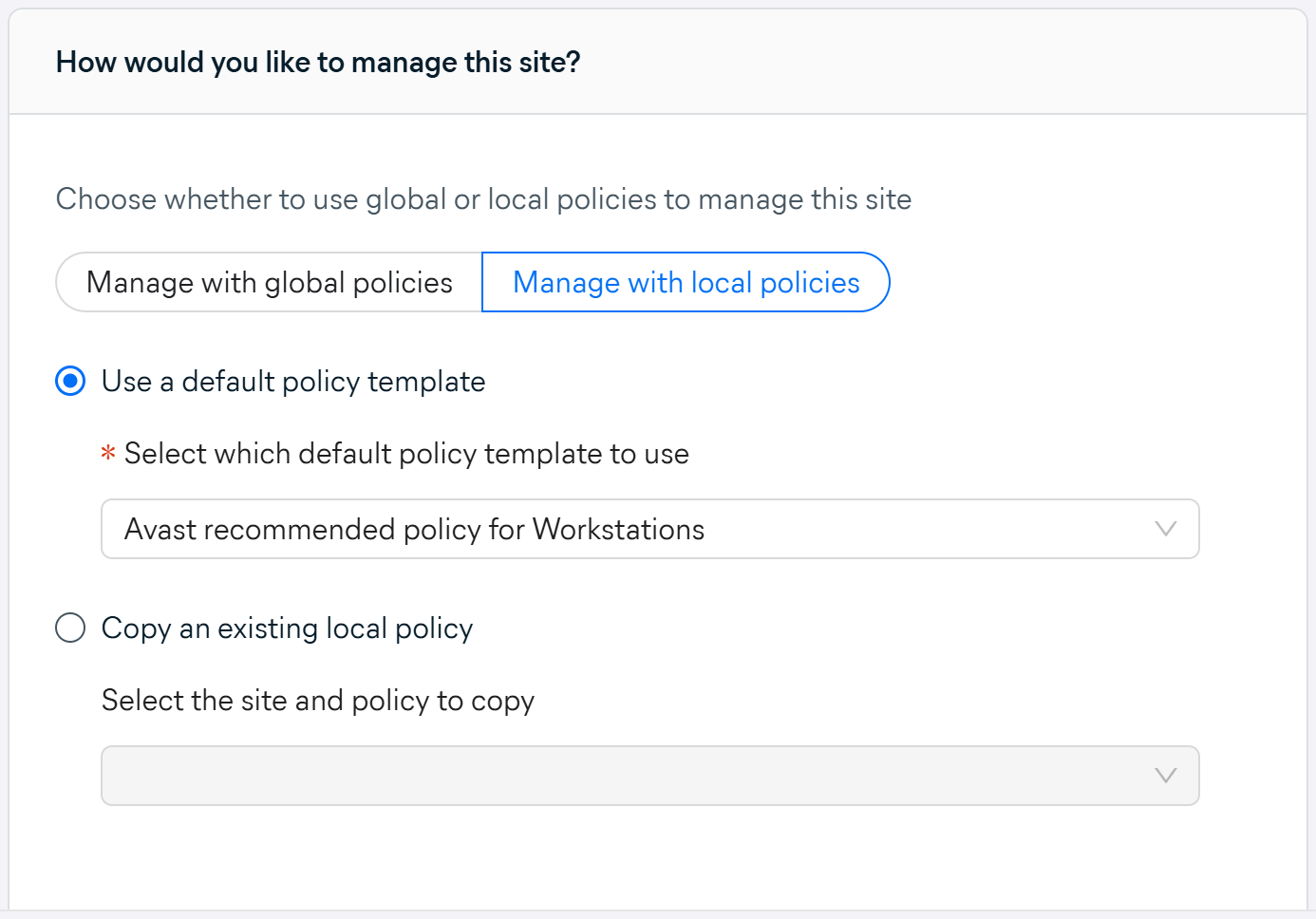Click the 'Select the site and policy to copy' label
1316x919 pixels.
[318, 701]
